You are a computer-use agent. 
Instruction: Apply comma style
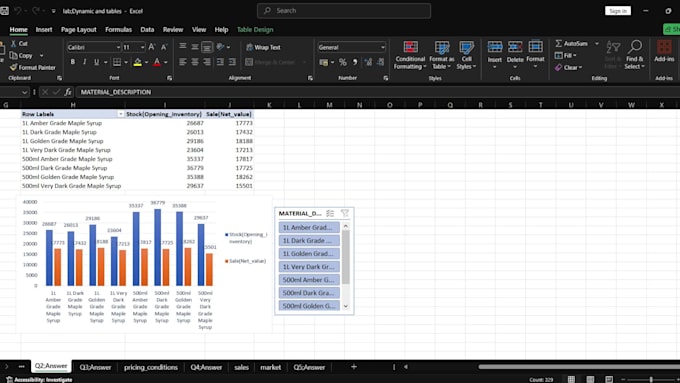click(x=355, y=62)
